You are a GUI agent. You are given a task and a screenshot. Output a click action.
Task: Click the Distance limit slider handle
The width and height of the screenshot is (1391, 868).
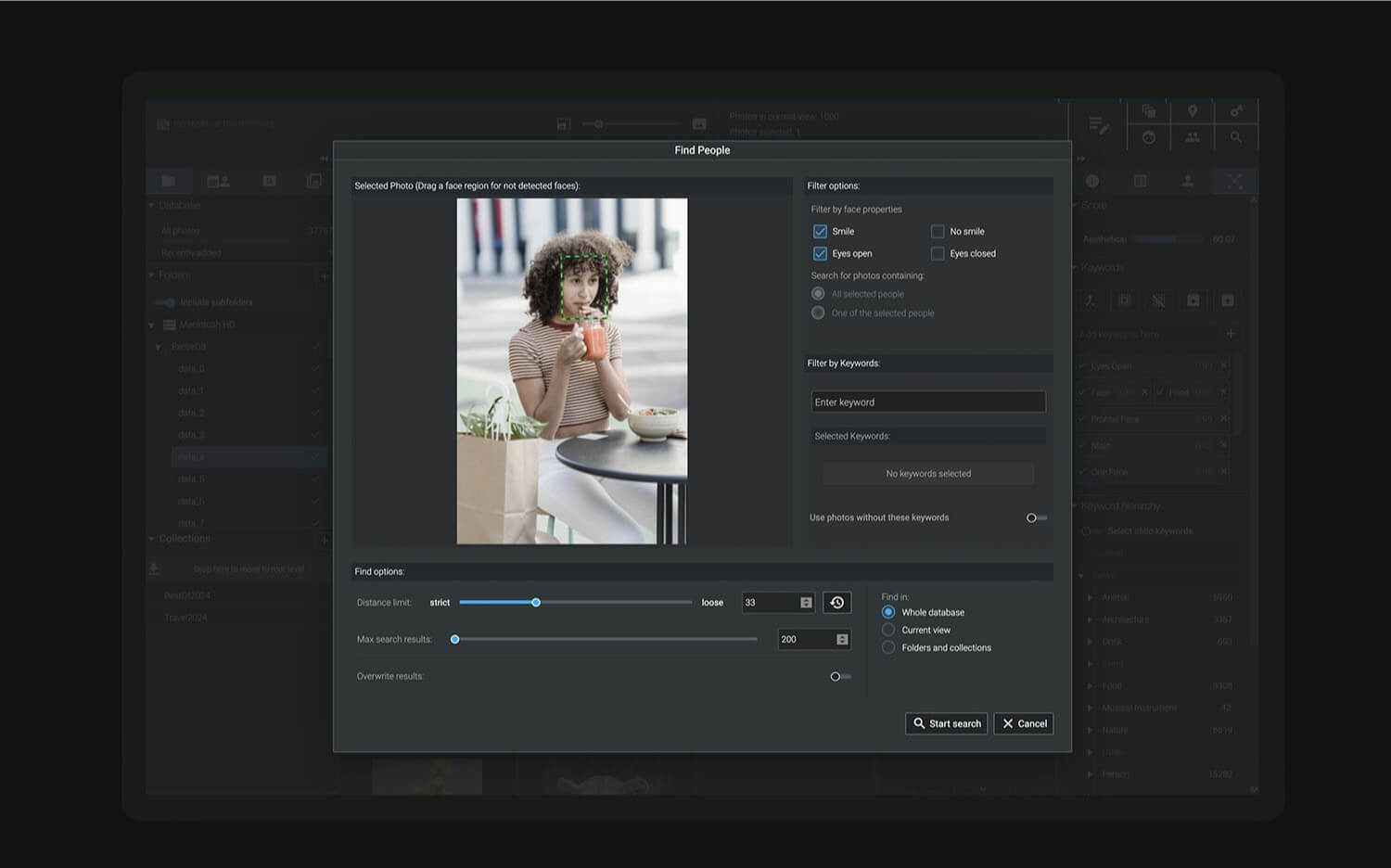(x=536, y=603)
